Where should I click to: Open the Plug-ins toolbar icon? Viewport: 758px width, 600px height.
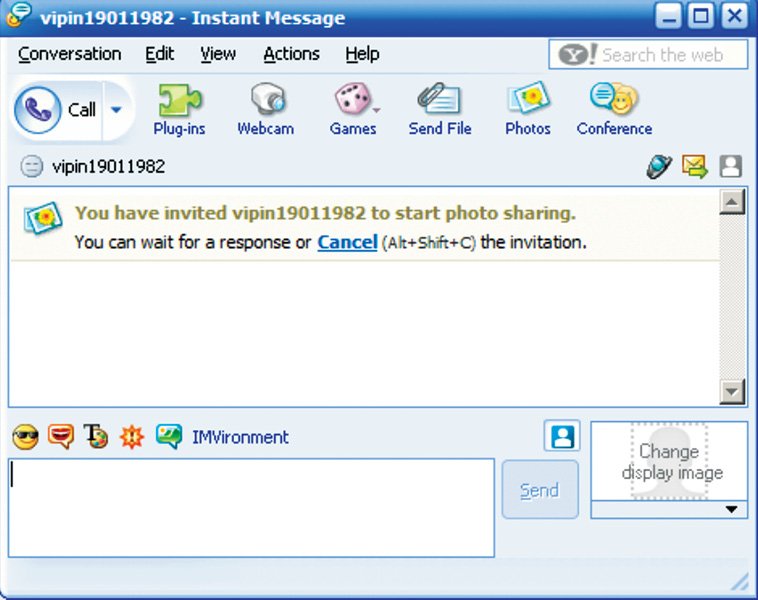(x=179, y=110)
